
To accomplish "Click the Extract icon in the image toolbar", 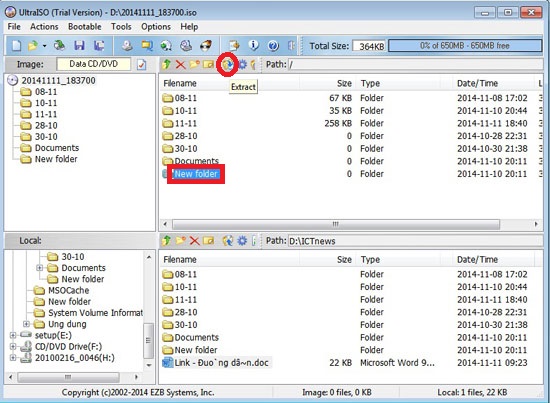I will pos(228,65).
